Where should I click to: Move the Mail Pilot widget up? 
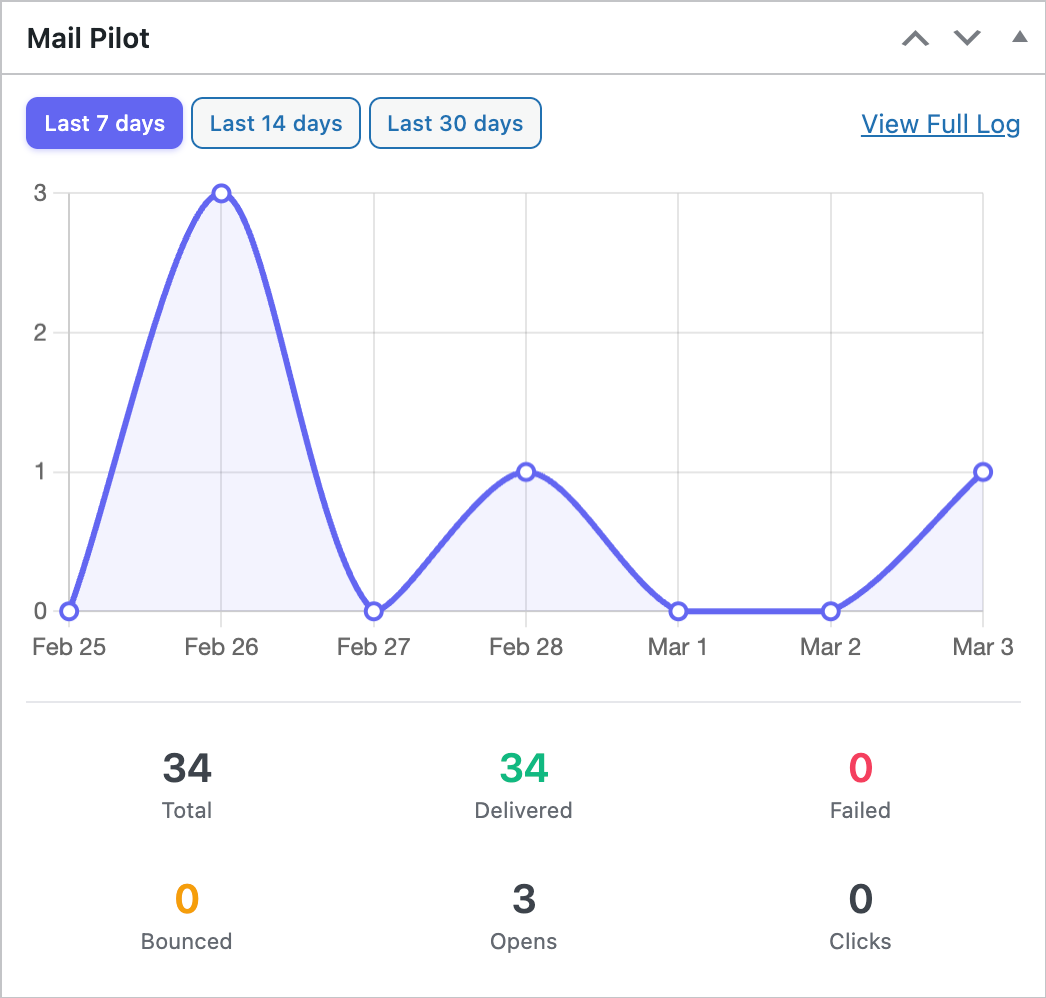915,38
